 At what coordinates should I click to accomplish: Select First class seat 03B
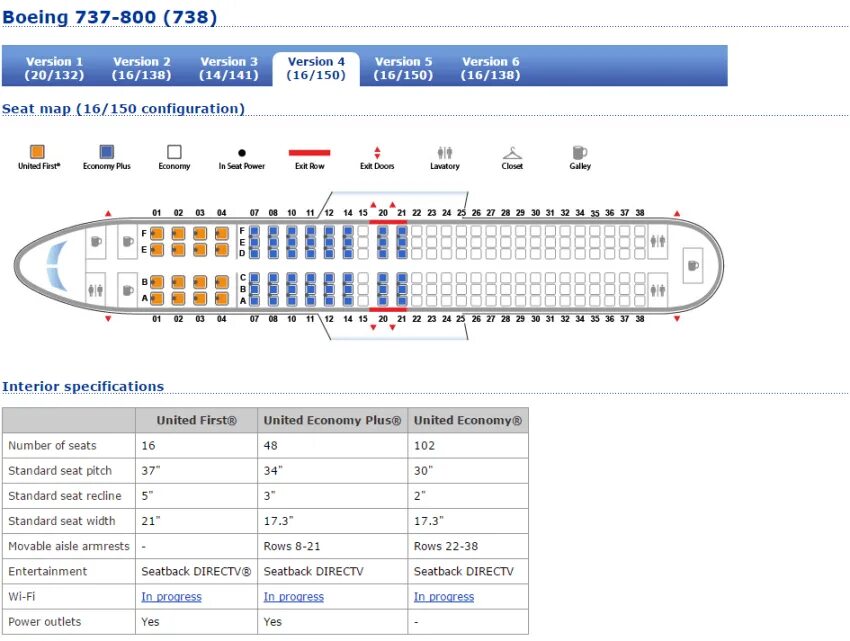[200, 282]
